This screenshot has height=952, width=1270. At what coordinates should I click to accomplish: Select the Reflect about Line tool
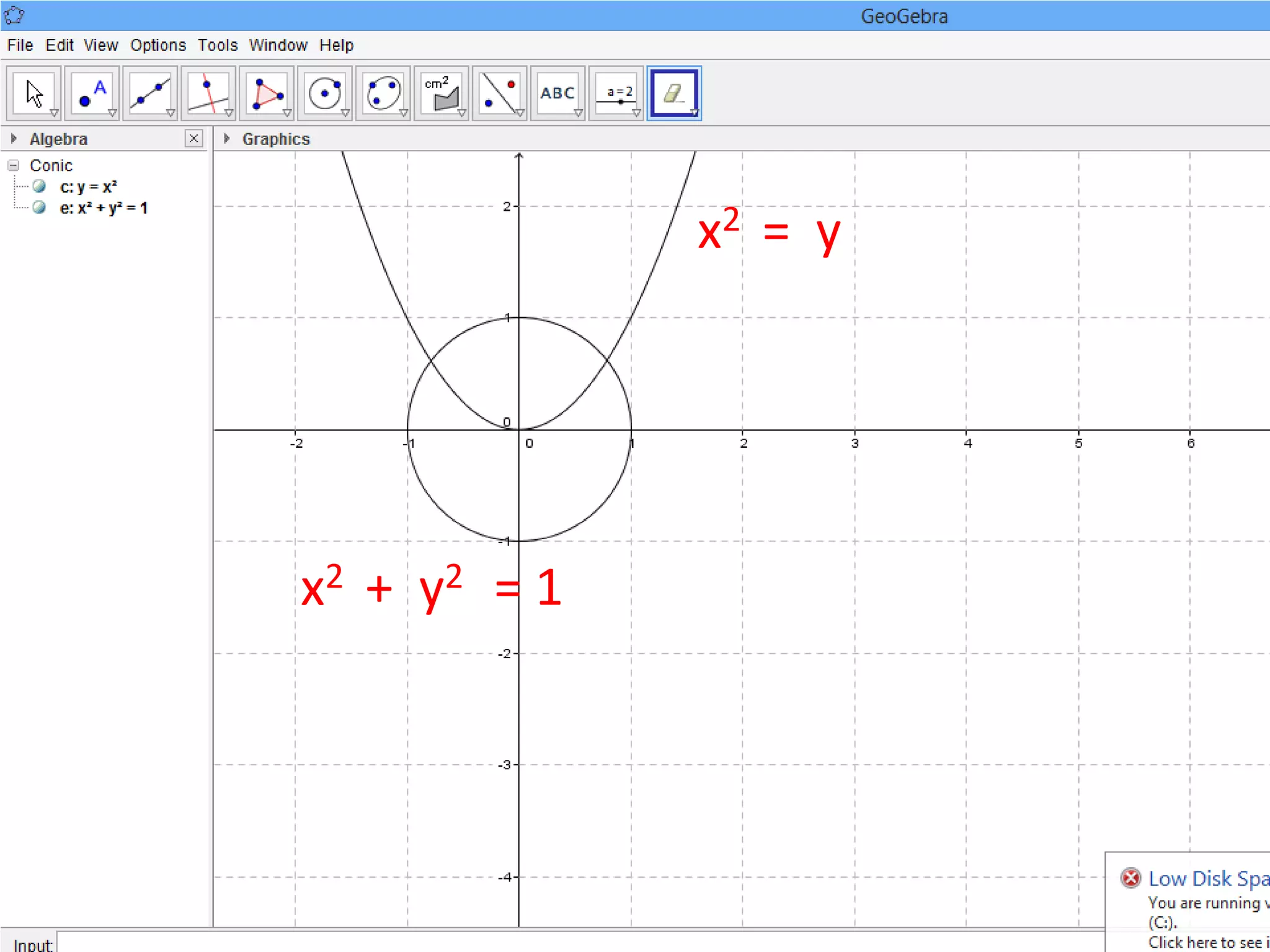click(500, 93)
